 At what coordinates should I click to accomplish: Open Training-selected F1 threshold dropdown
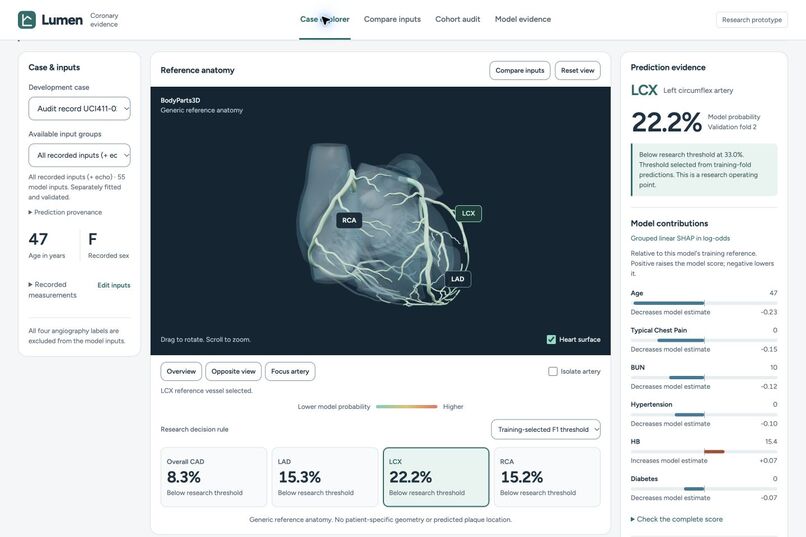click(x=545, y=430)
